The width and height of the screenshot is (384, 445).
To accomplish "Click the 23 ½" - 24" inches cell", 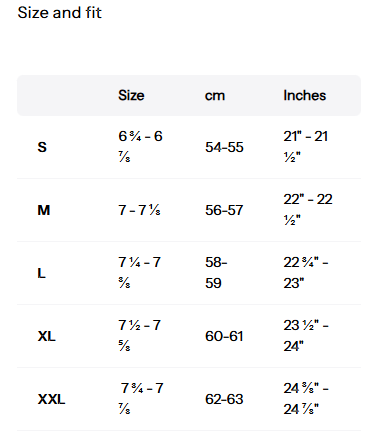I will pyautogui.click(x=306, y=335).
